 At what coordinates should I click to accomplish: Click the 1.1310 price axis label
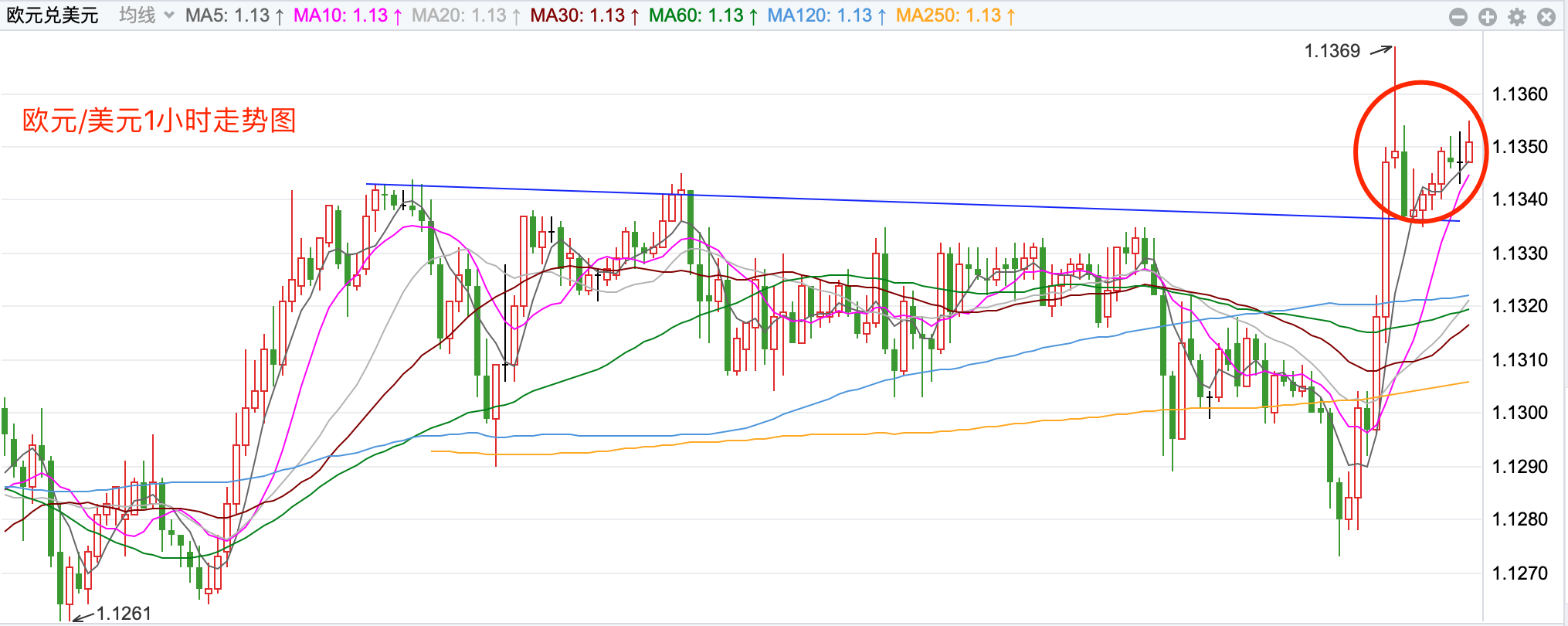(x=1520, y=360)
